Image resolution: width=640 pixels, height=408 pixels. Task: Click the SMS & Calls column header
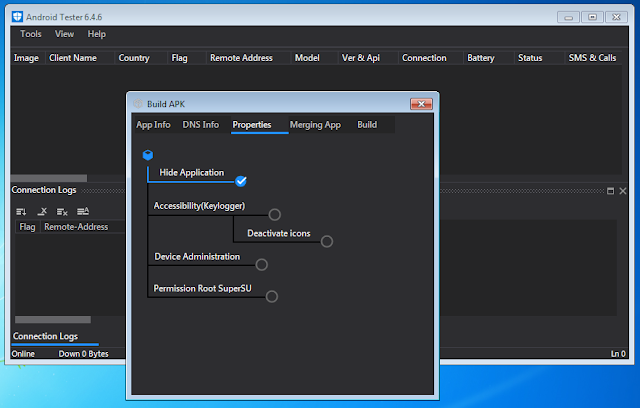coord(593,58)
